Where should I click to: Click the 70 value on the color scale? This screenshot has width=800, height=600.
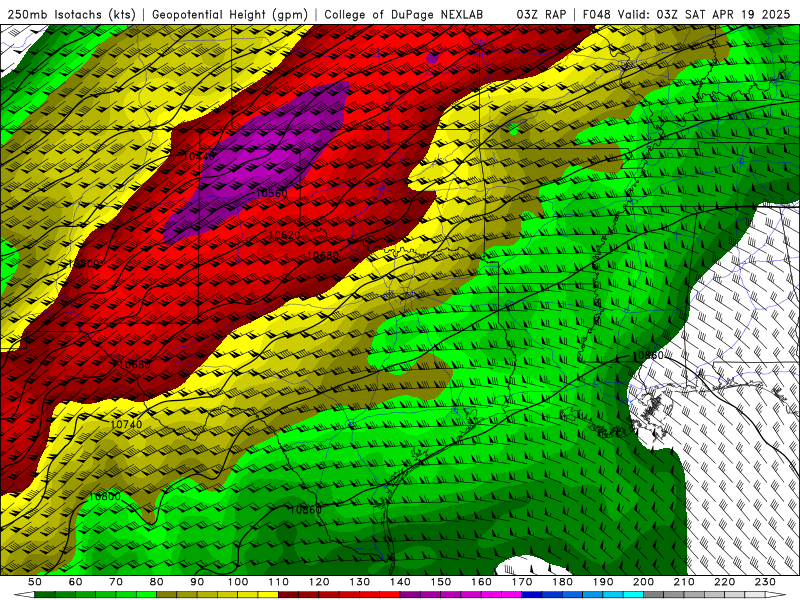[116, 582]
